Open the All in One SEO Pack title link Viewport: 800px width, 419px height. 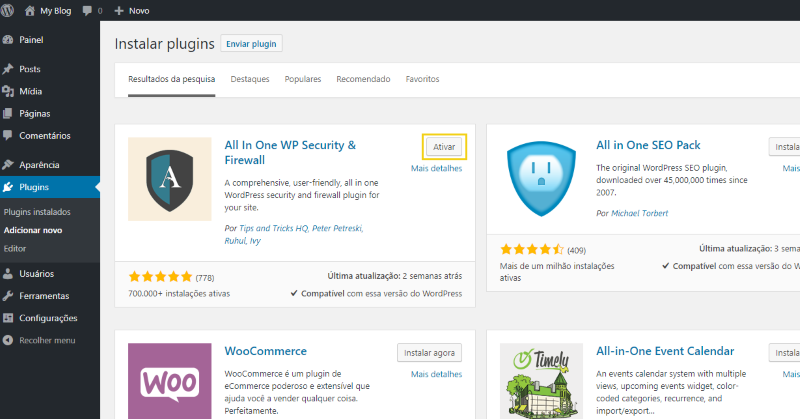click(648, 145)
